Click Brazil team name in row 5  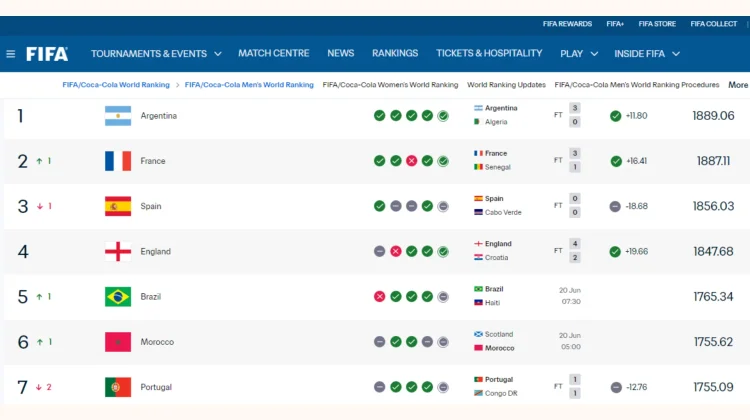[x=150, y=297]
